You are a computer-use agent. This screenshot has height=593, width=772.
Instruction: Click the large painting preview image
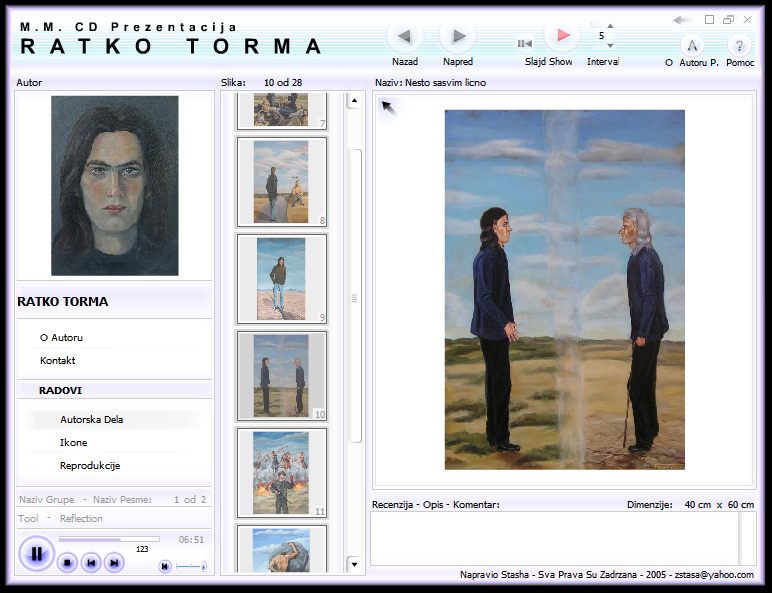coord(564,290)
